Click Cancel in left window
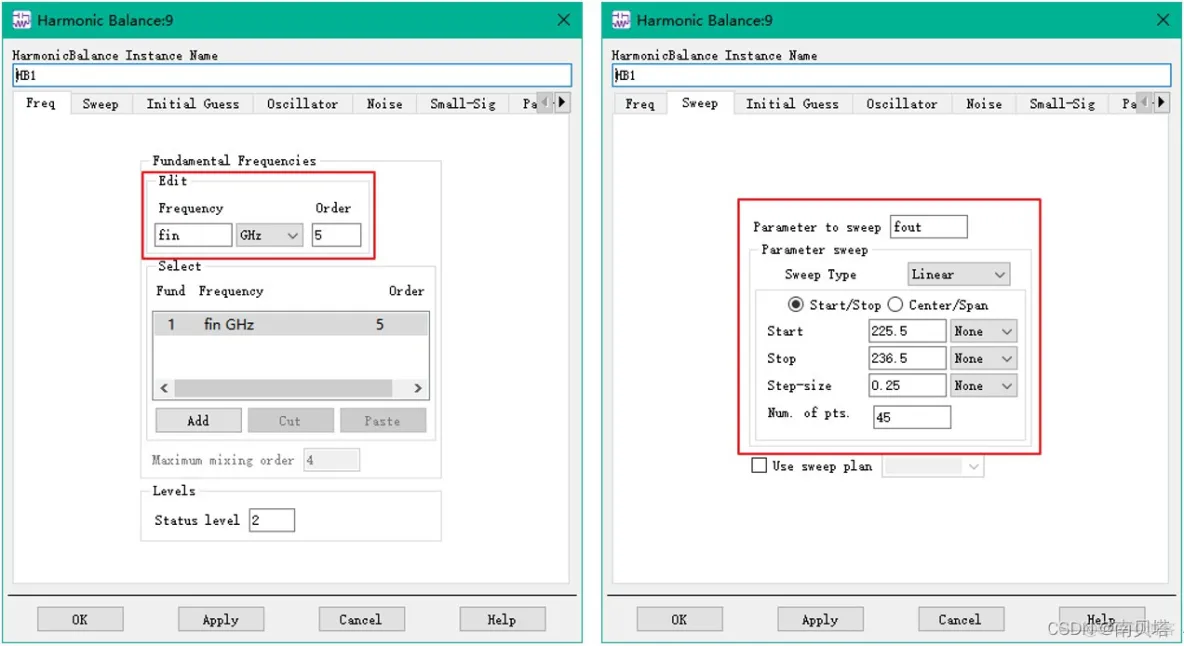Screen dimensions: 1184x646 click(361, 620)
